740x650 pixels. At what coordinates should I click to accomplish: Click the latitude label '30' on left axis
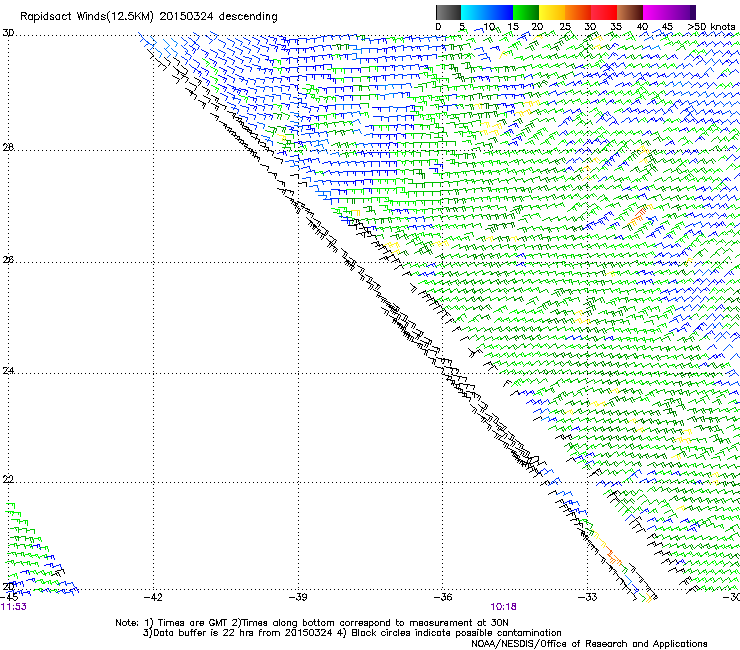click(8, 33)
